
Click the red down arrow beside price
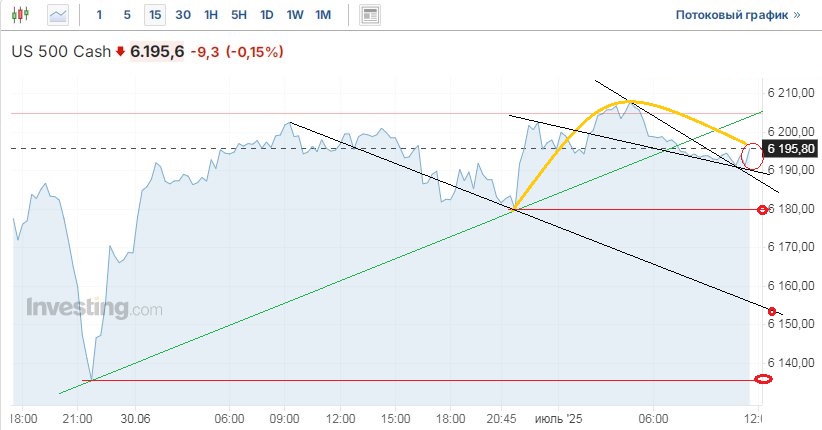click(x=120, y=52)
